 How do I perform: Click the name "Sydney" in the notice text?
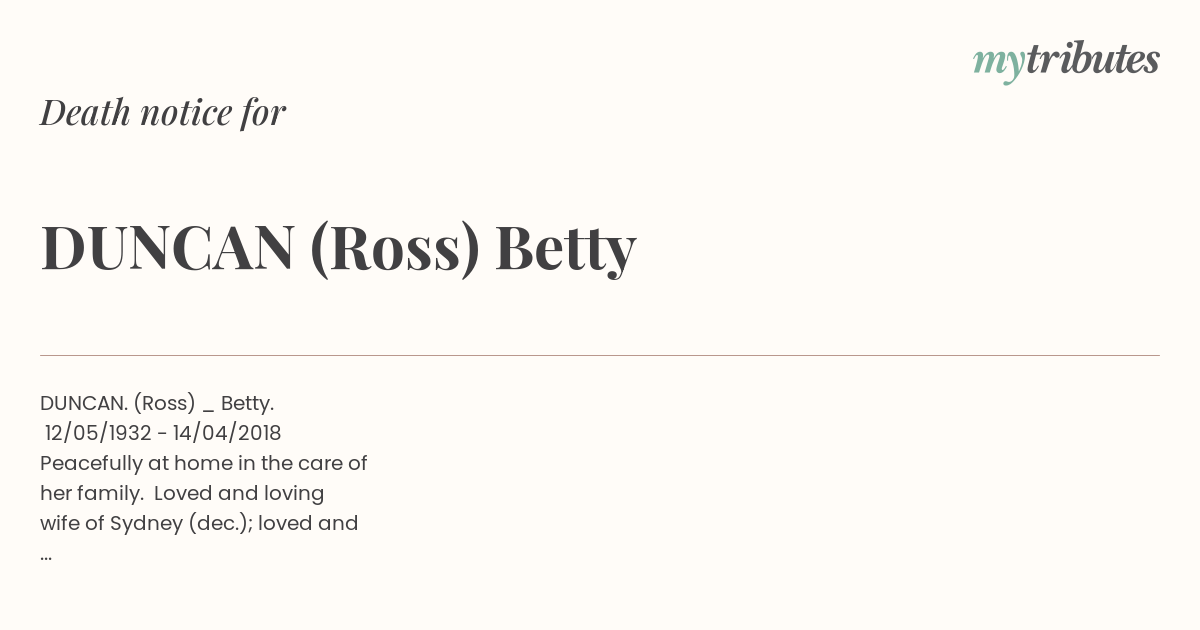click(146, 524)
